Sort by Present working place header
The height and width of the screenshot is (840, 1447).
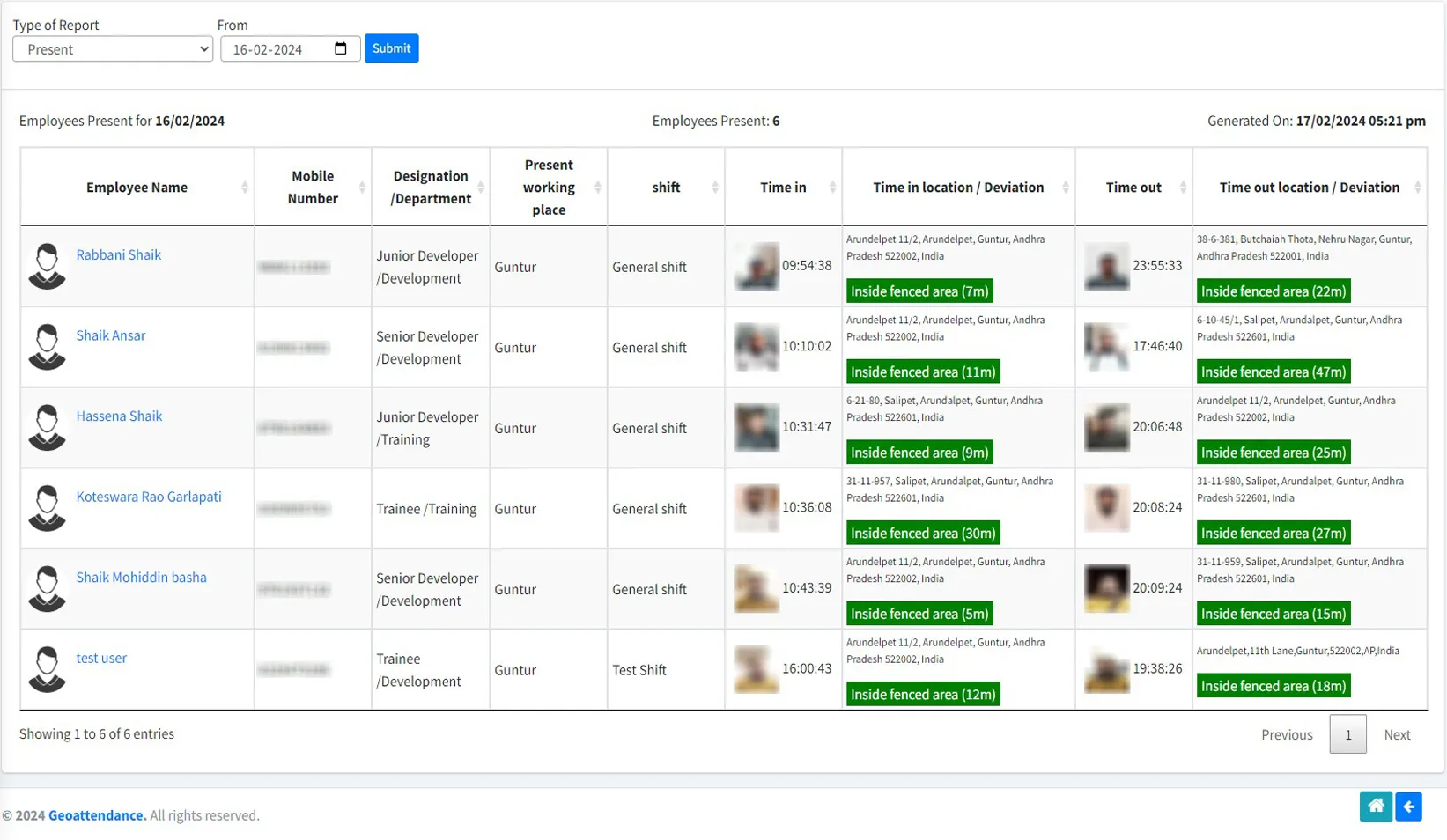point(548,188)
